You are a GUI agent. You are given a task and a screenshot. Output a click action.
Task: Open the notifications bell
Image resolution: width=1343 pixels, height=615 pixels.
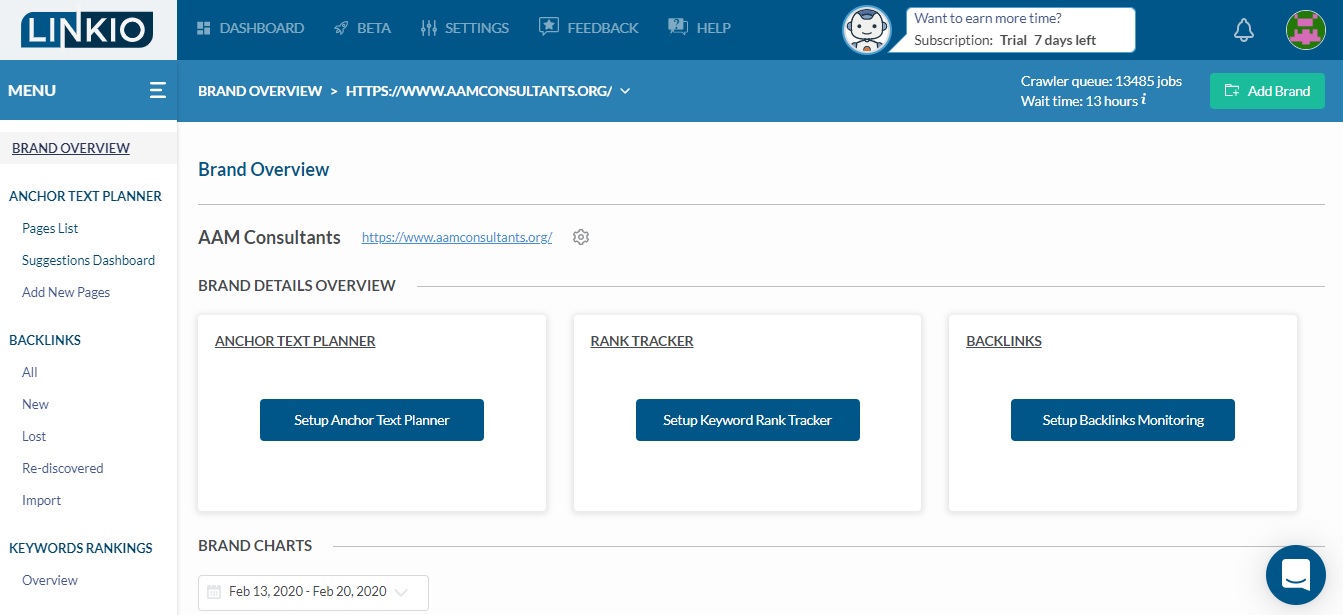pos(1243,29)
